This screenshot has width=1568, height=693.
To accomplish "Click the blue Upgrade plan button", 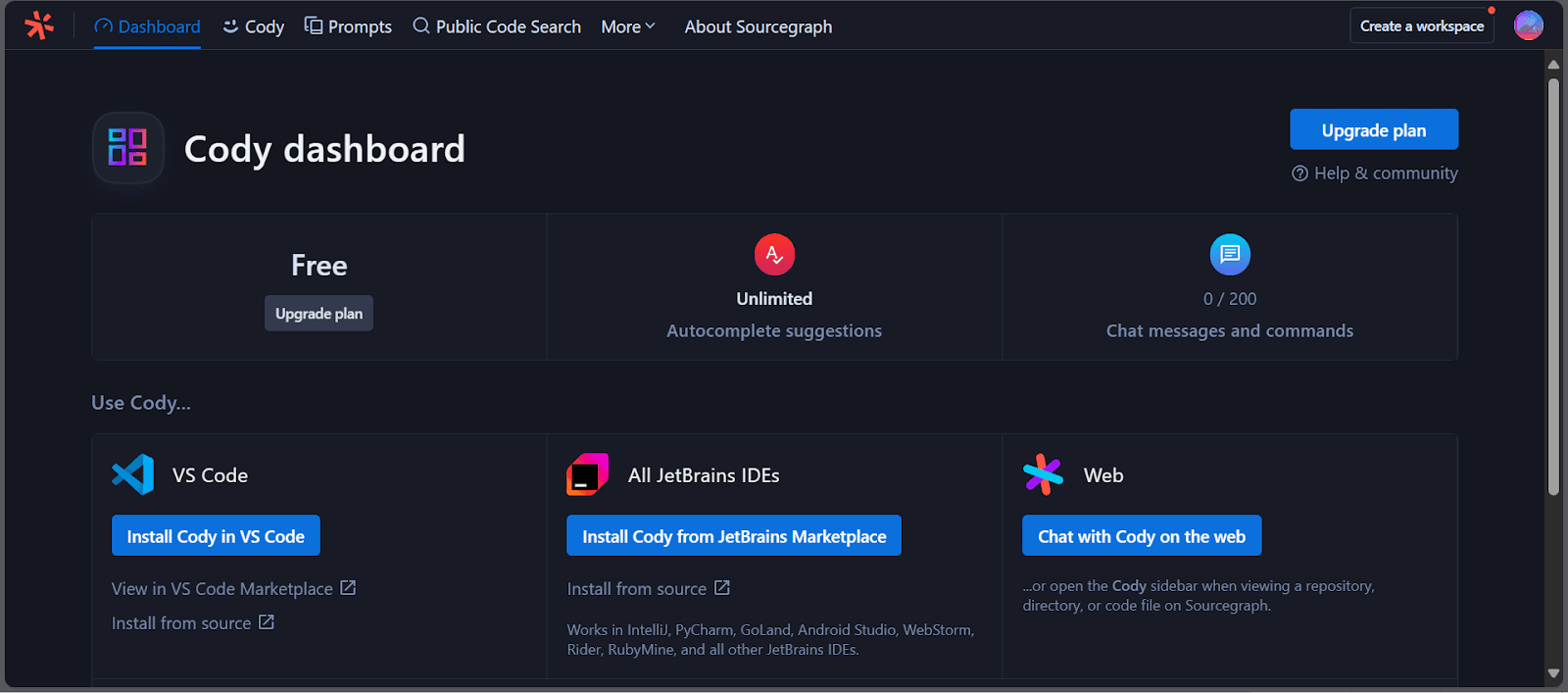I will pos(1374,129).
